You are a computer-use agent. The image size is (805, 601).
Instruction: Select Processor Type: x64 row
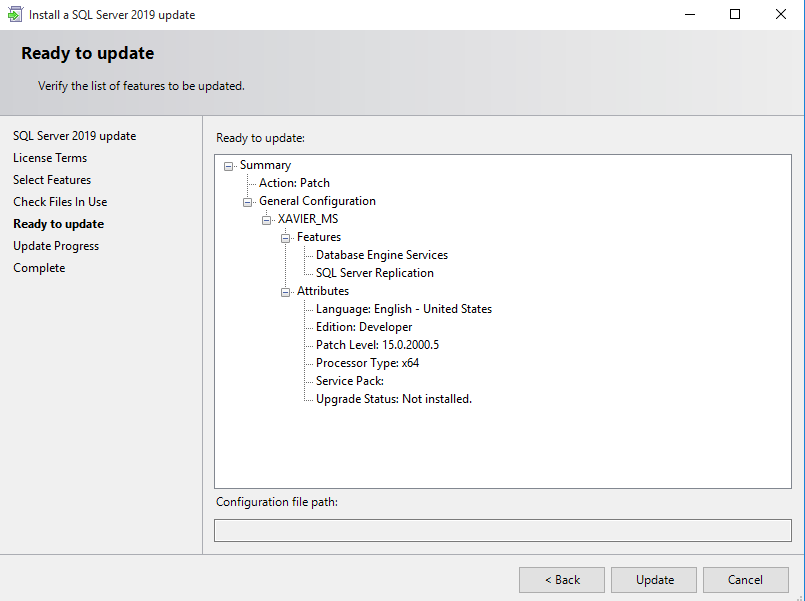368,363
